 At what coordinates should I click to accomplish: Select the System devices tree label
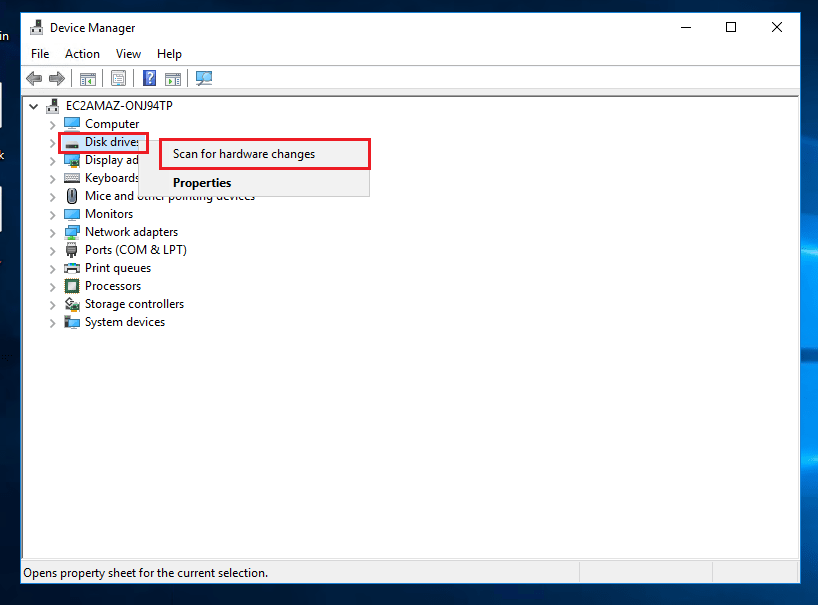point(125,322)
